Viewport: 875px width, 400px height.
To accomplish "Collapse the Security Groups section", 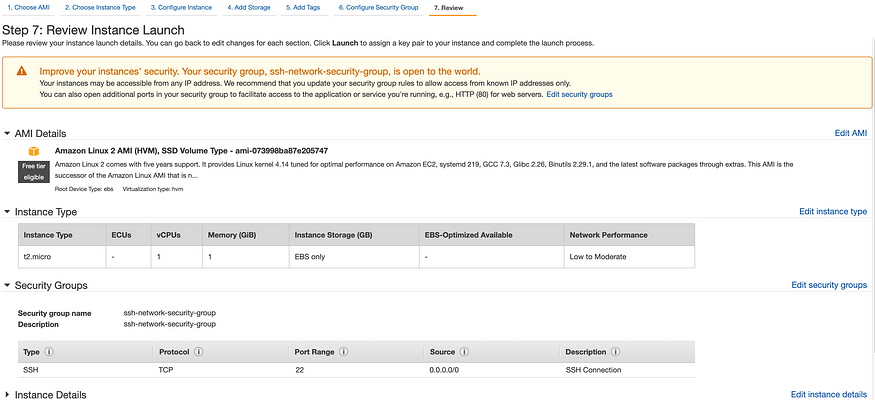I will [x=8, y=285].
